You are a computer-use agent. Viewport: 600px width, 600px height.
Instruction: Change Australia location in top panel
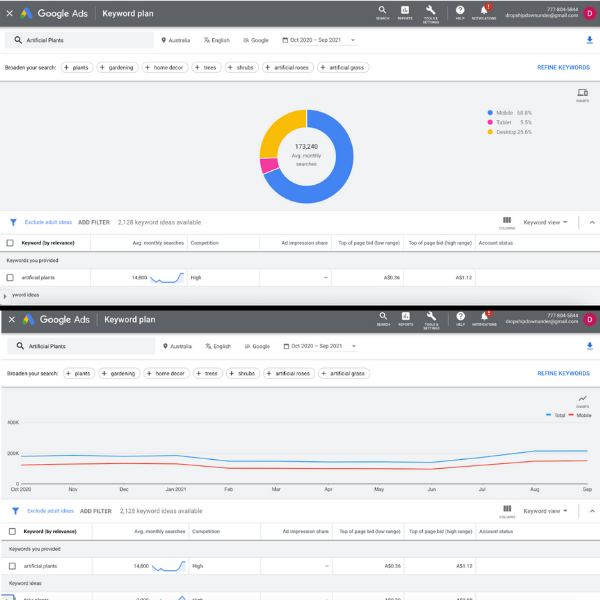click(176, 40)
